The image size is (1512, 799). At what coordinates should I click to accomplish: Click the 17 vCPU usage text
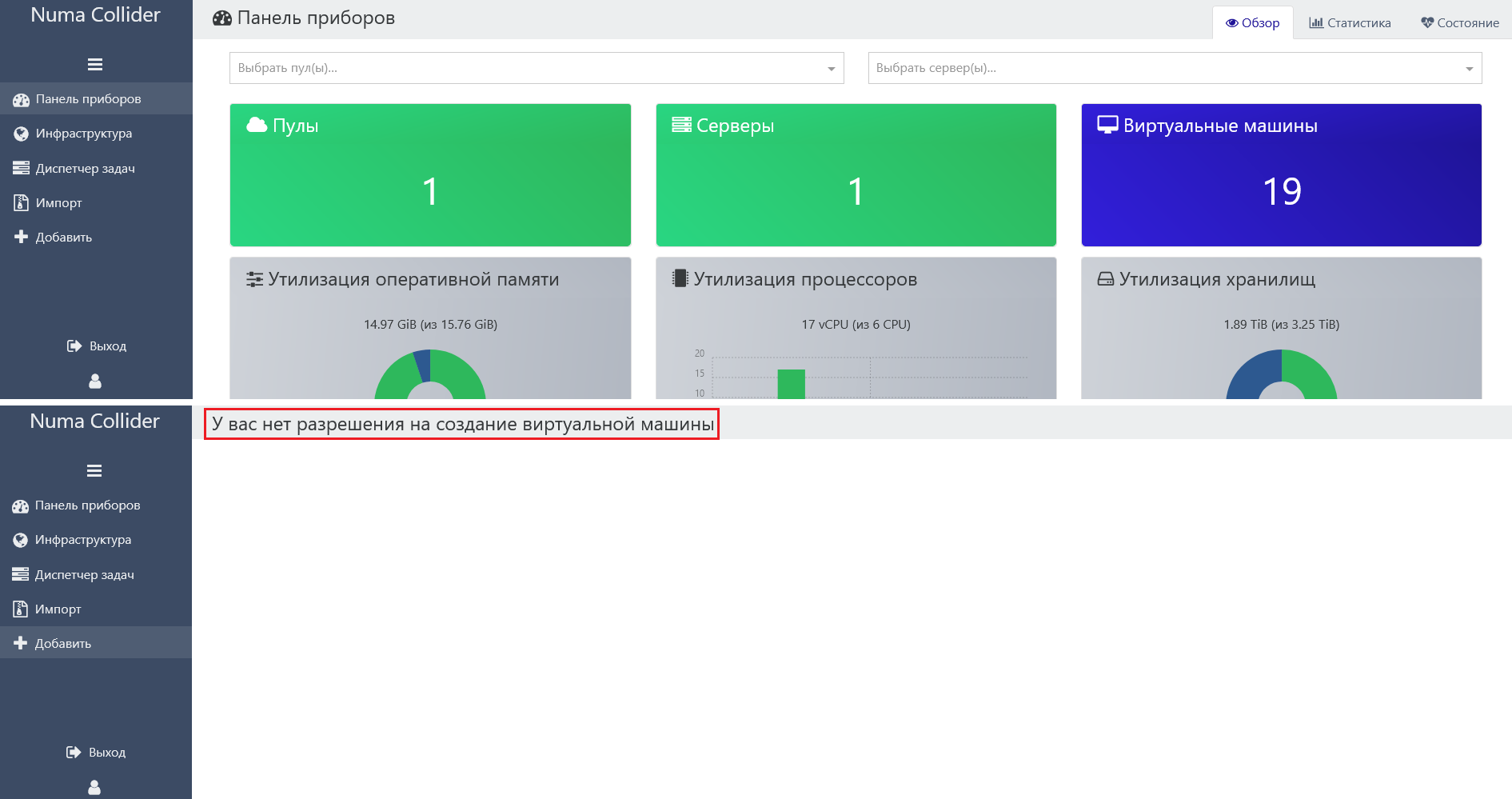[x=856, y=324]
